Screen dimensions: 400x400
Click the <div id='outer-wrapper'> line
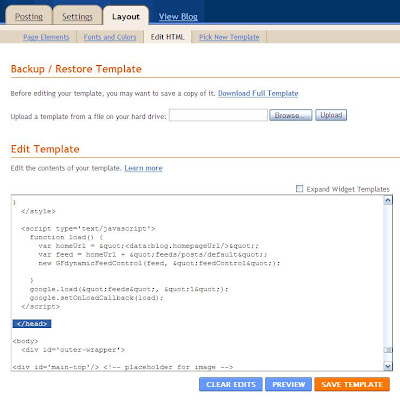(x=73, y=350)
